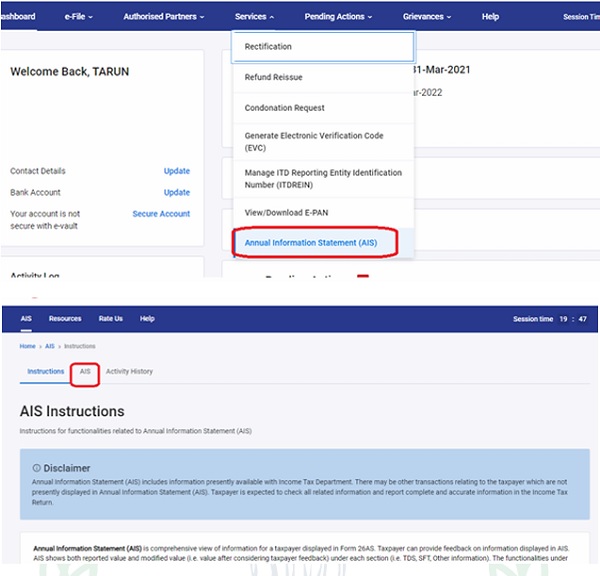Go to Home breadcrumb link
The height and width of the screenshot is (576, 600).
tap(28, 346)
